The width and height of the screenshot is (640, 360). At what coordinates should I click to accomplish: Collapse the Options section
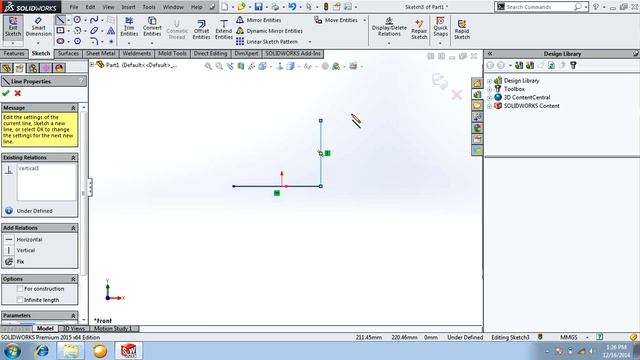[73, 279]
